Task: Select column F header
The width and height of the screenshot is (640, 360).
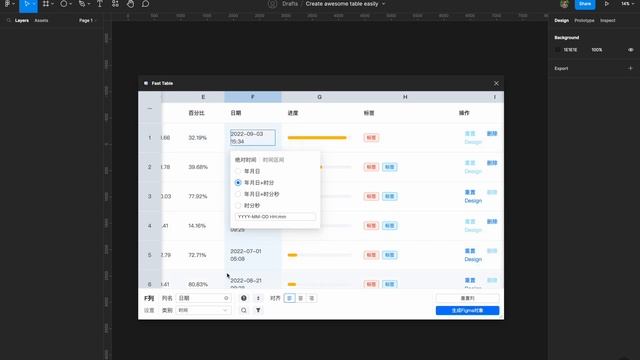Action: 253,97
